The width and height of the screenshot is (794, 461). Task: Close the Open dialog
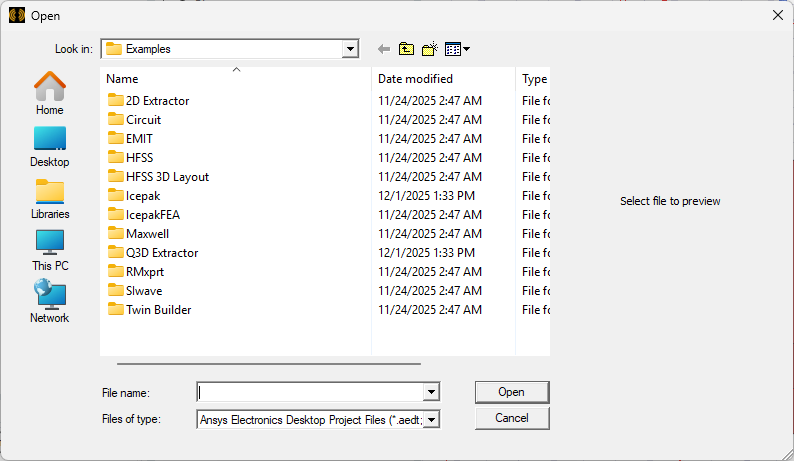778,15
